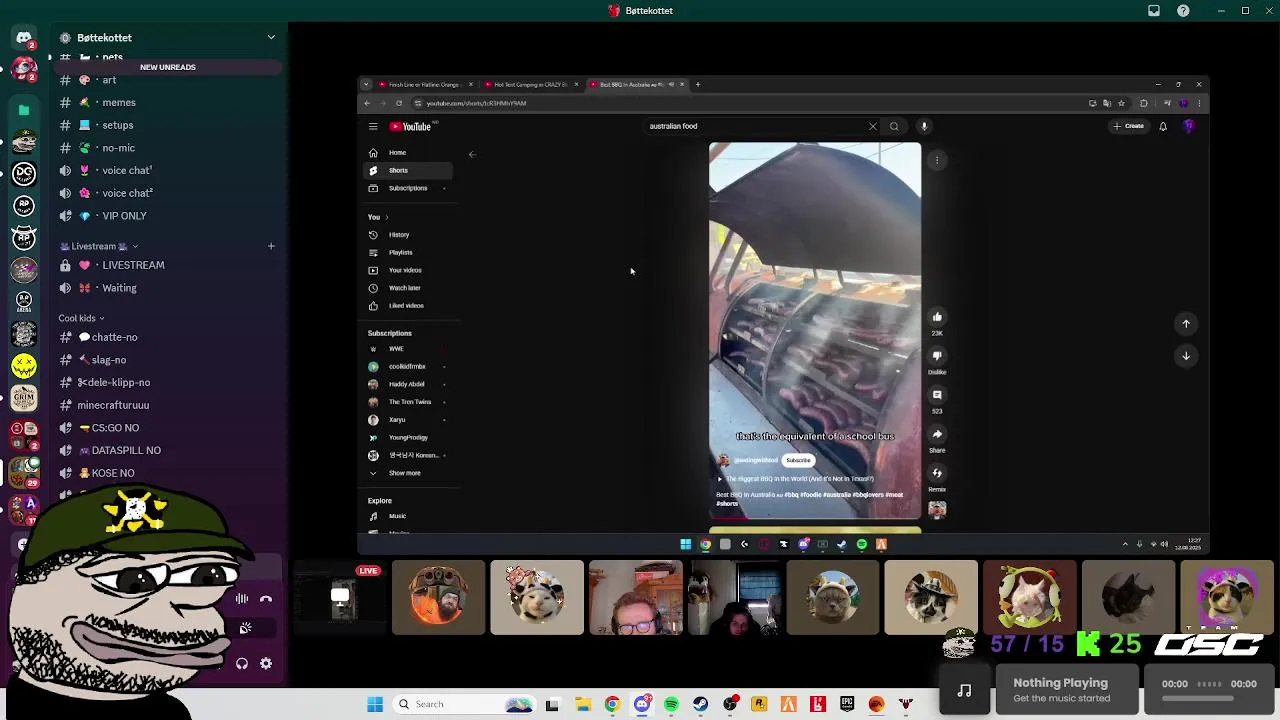Switch to Hot Tent Camping browser tab

point(531,84)
